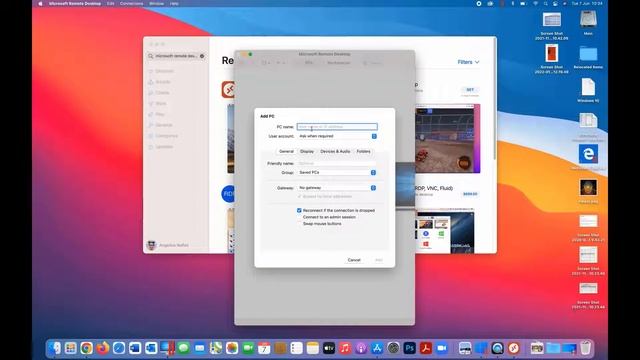Launch Safari from the dock

coord(119,348)
